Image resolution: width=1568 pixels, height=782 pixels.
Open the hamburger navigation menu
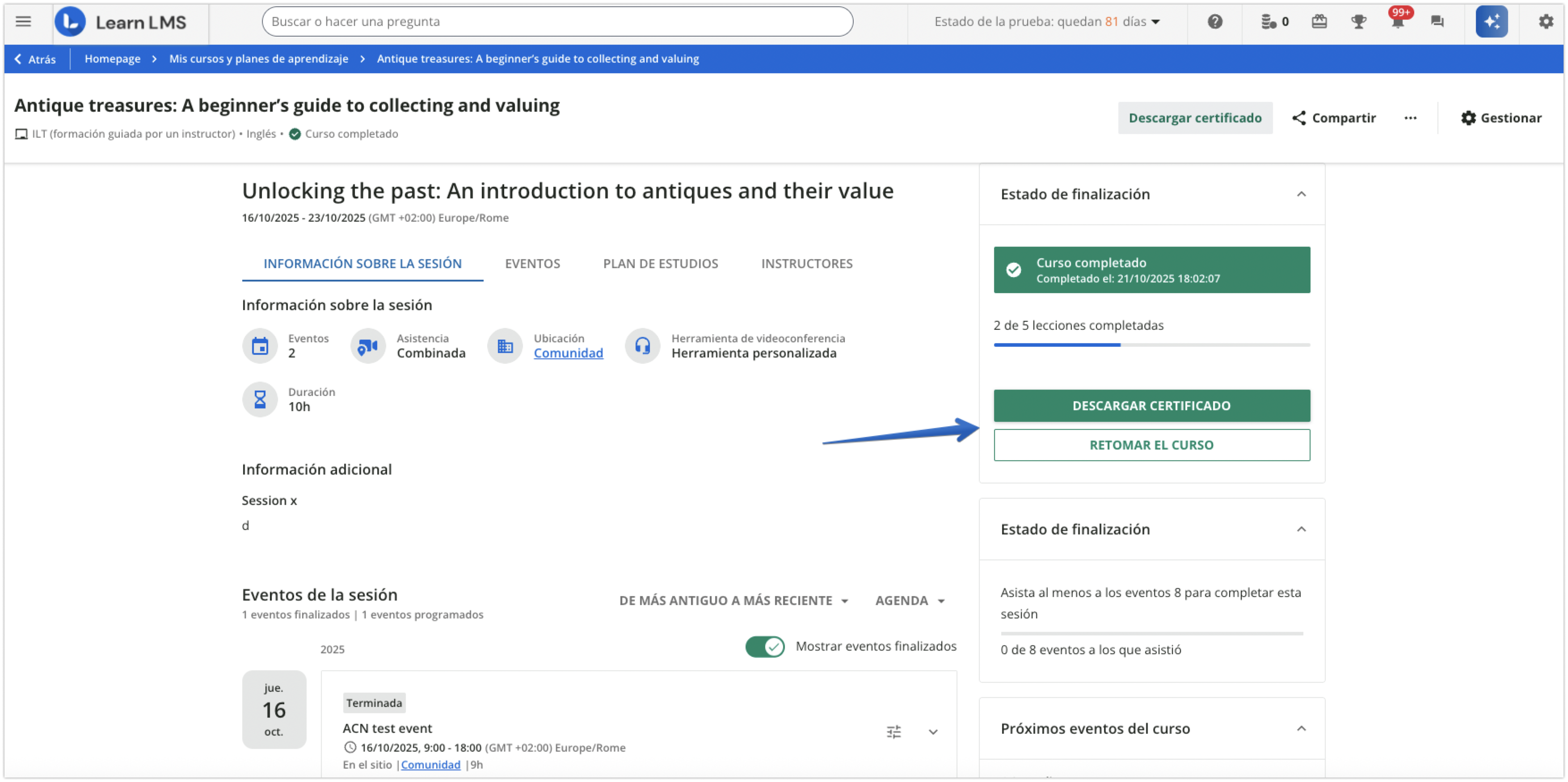pyautogui.click(x=22, y=21)
